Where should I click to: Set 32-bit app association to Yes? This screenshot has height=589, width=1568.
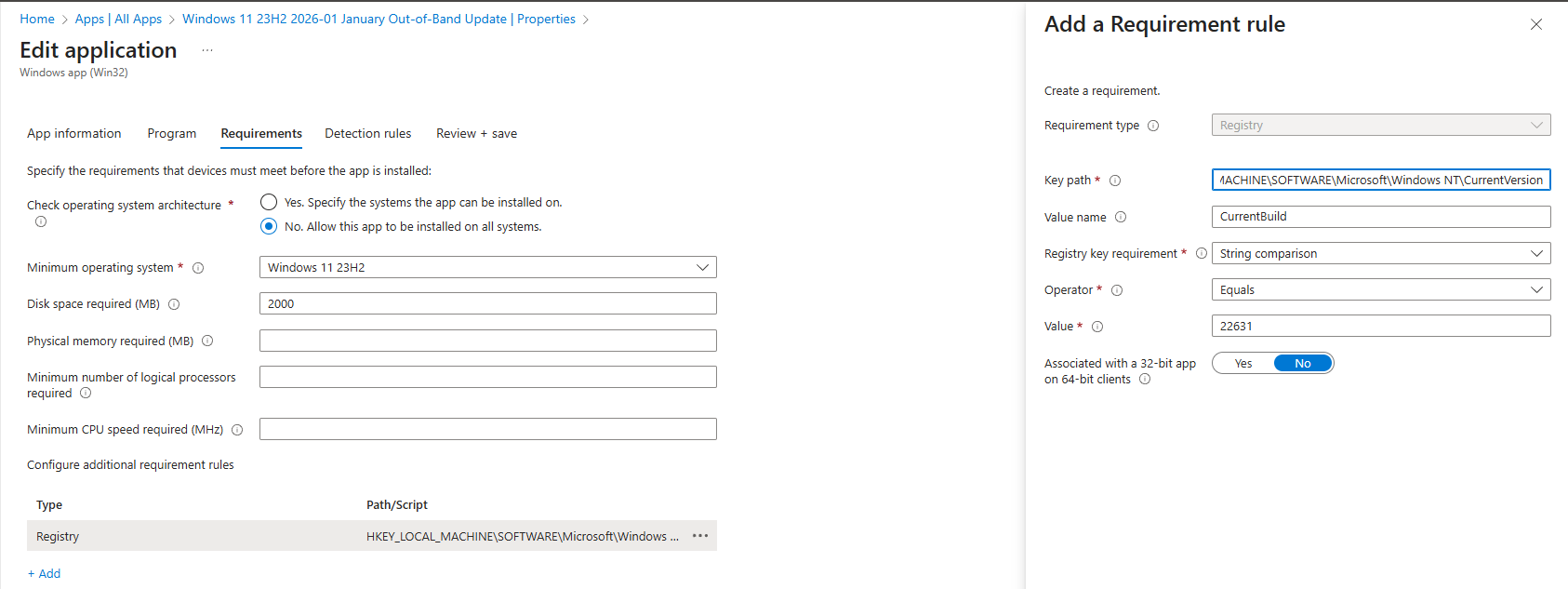click(1243, 364)
